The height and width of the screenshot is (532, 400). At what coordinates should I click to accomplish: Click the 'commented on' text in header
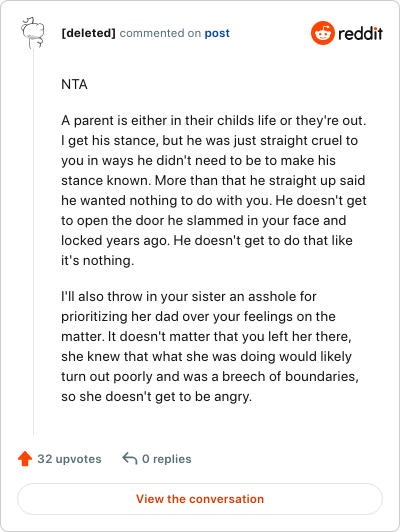click(x=160, y=33)
